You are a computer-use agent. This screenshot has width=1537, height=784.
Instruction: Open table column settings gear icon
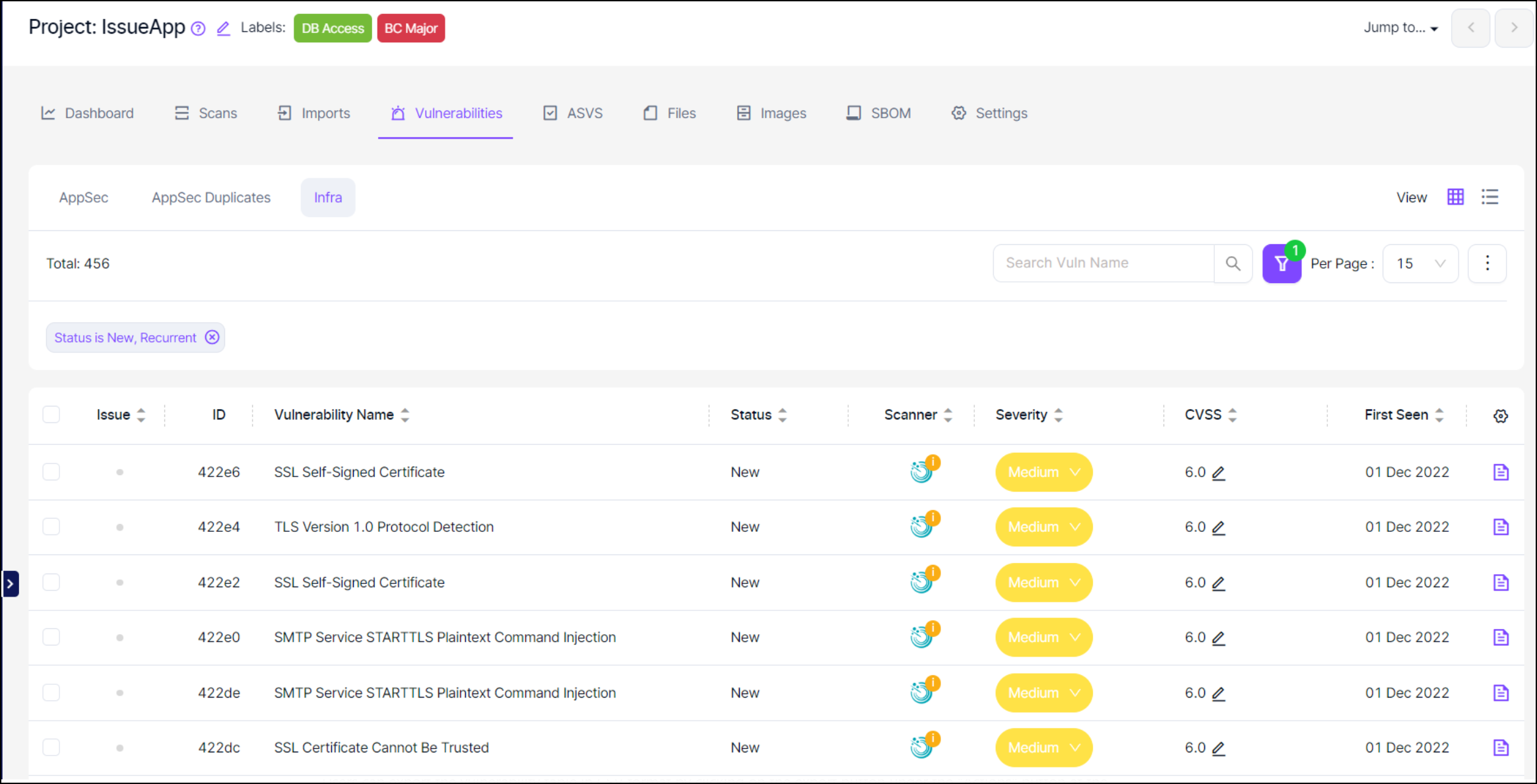point(1500,416)
